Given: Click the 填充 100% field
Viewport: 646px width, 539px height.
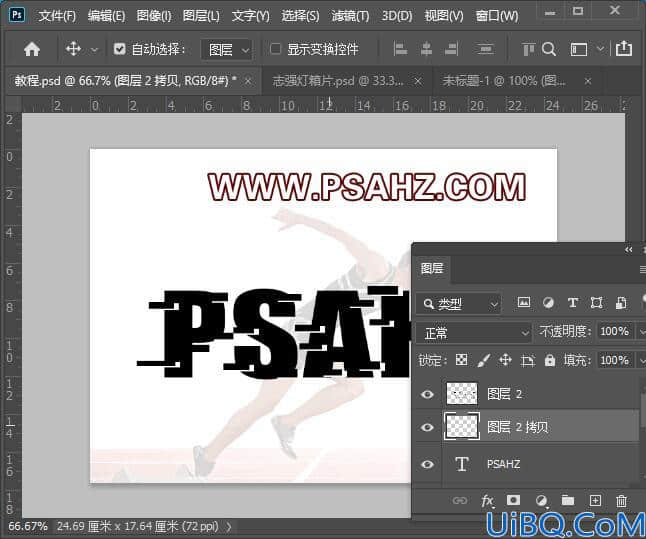Looking at the screenshot, I should tap(615, 361).
